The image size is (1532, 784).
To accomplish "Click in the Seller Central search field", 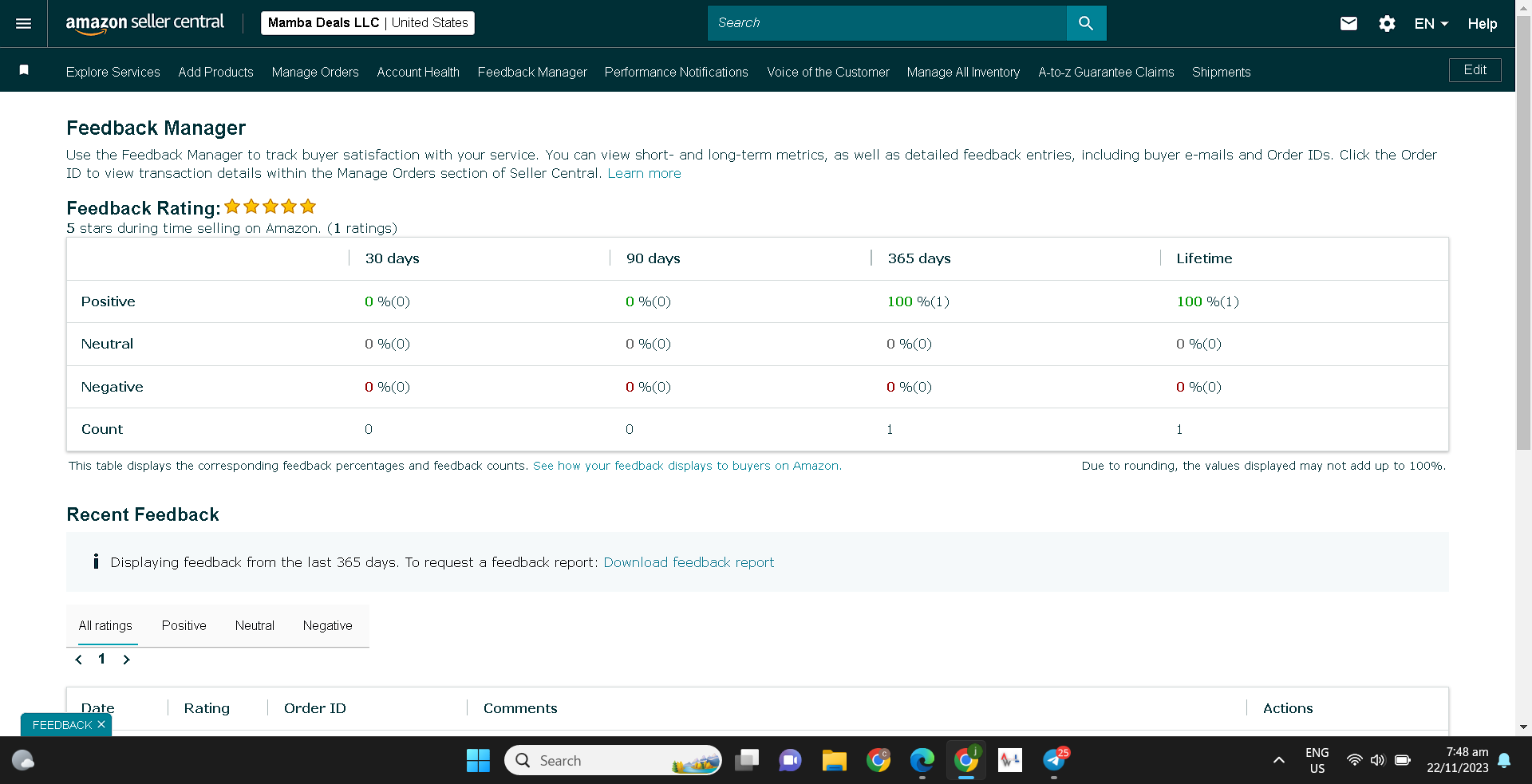I will point(887,23).
